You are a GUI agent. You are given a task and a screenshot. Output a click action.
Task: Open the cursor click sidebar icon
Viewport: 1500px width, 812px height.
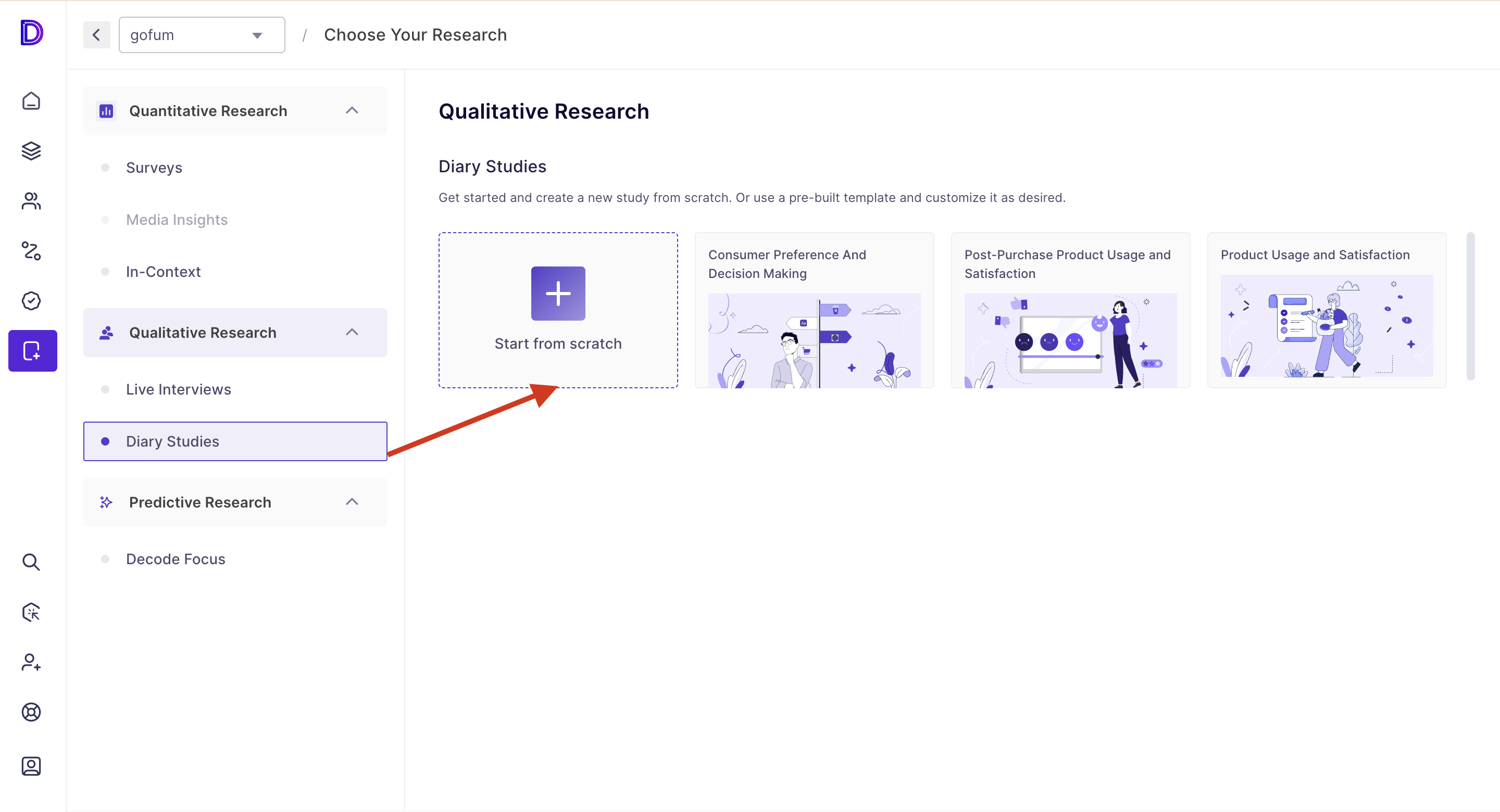[x=31, y=612]
